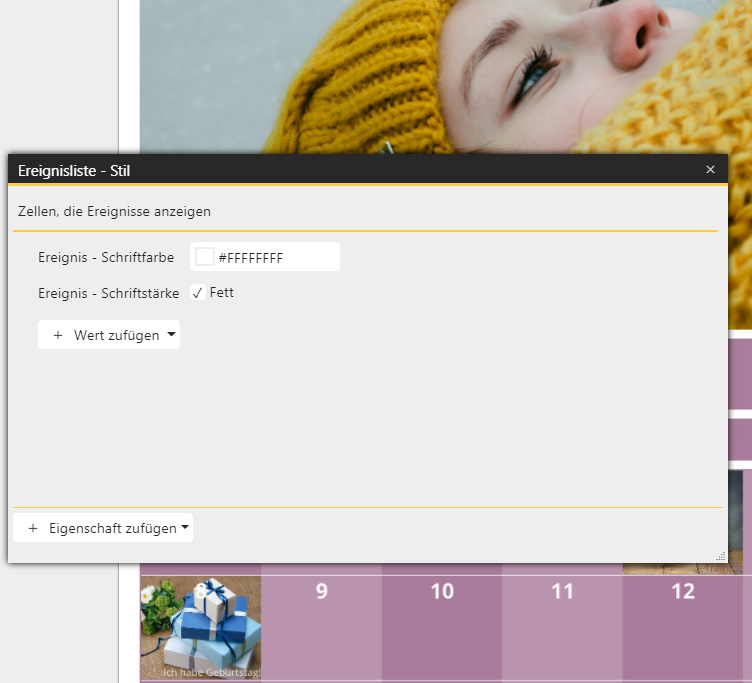Select the gift boxes birthday thumbnail
Screen dimensions: 752x683
(x=201, y=627)
